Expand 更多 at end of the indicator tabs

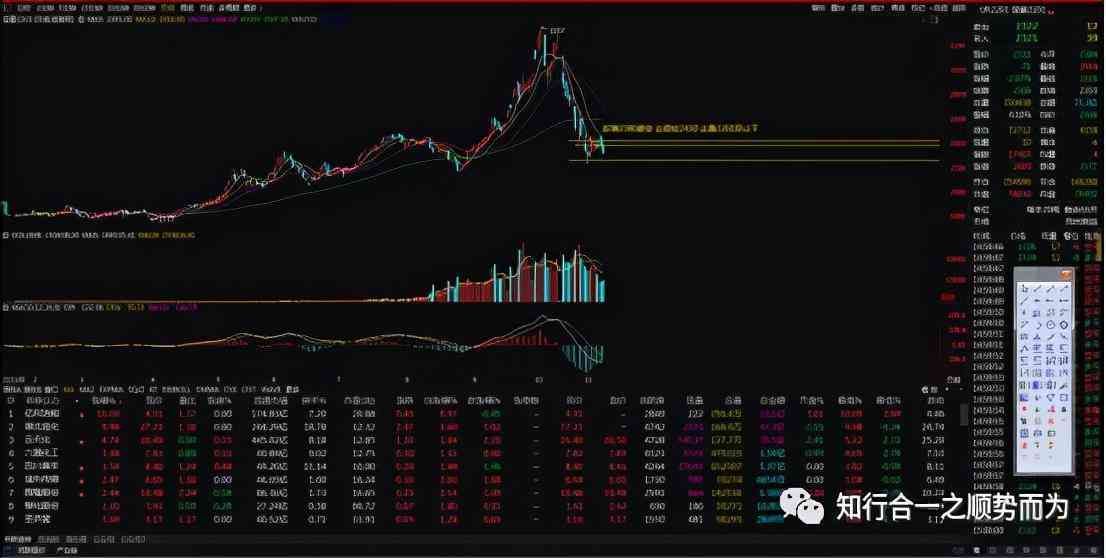292,389
